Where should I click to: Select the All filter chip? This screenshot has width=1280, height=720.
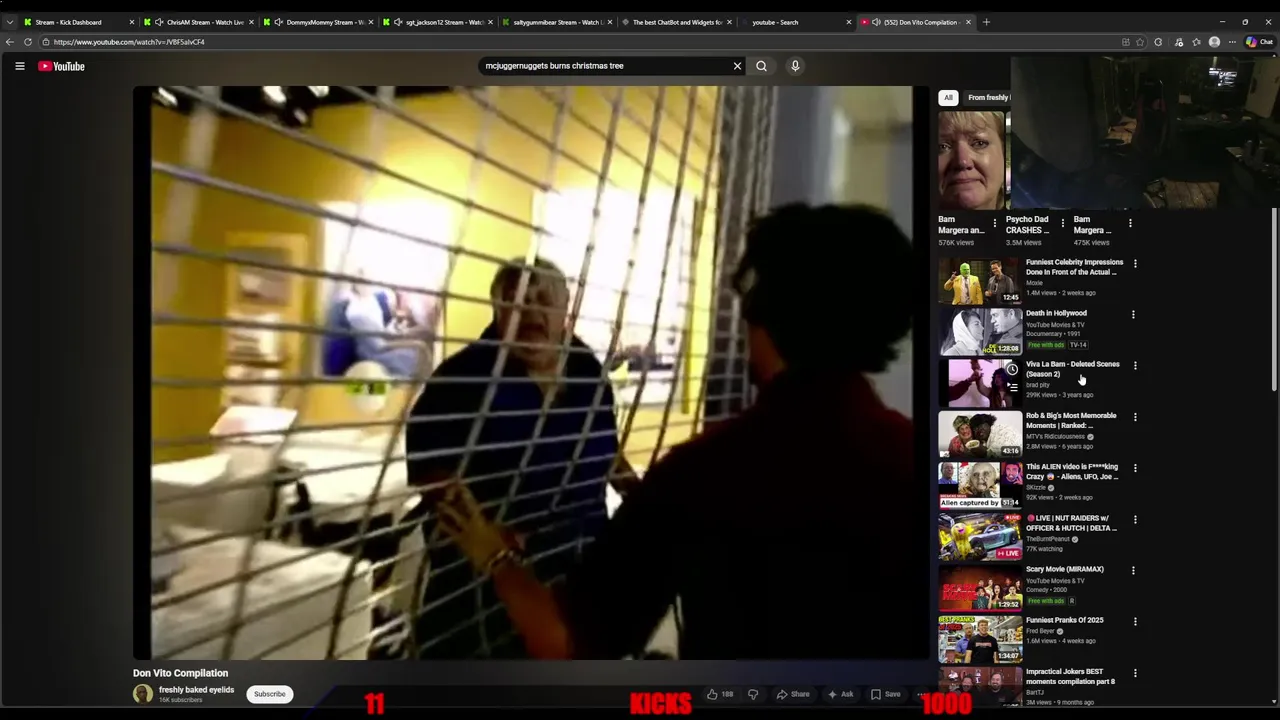pos(948,97)
